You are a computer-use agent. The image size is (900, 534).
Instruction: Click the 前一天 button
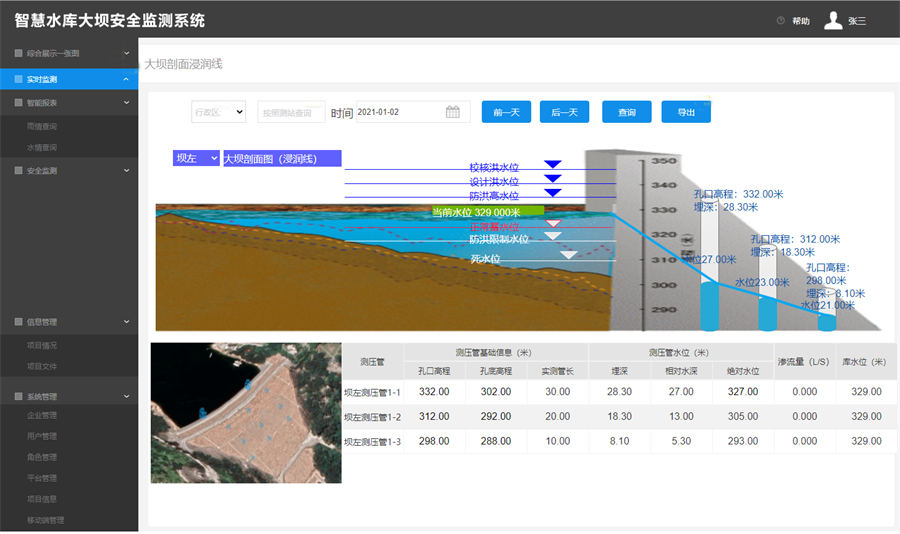click(x=506, y=112)
